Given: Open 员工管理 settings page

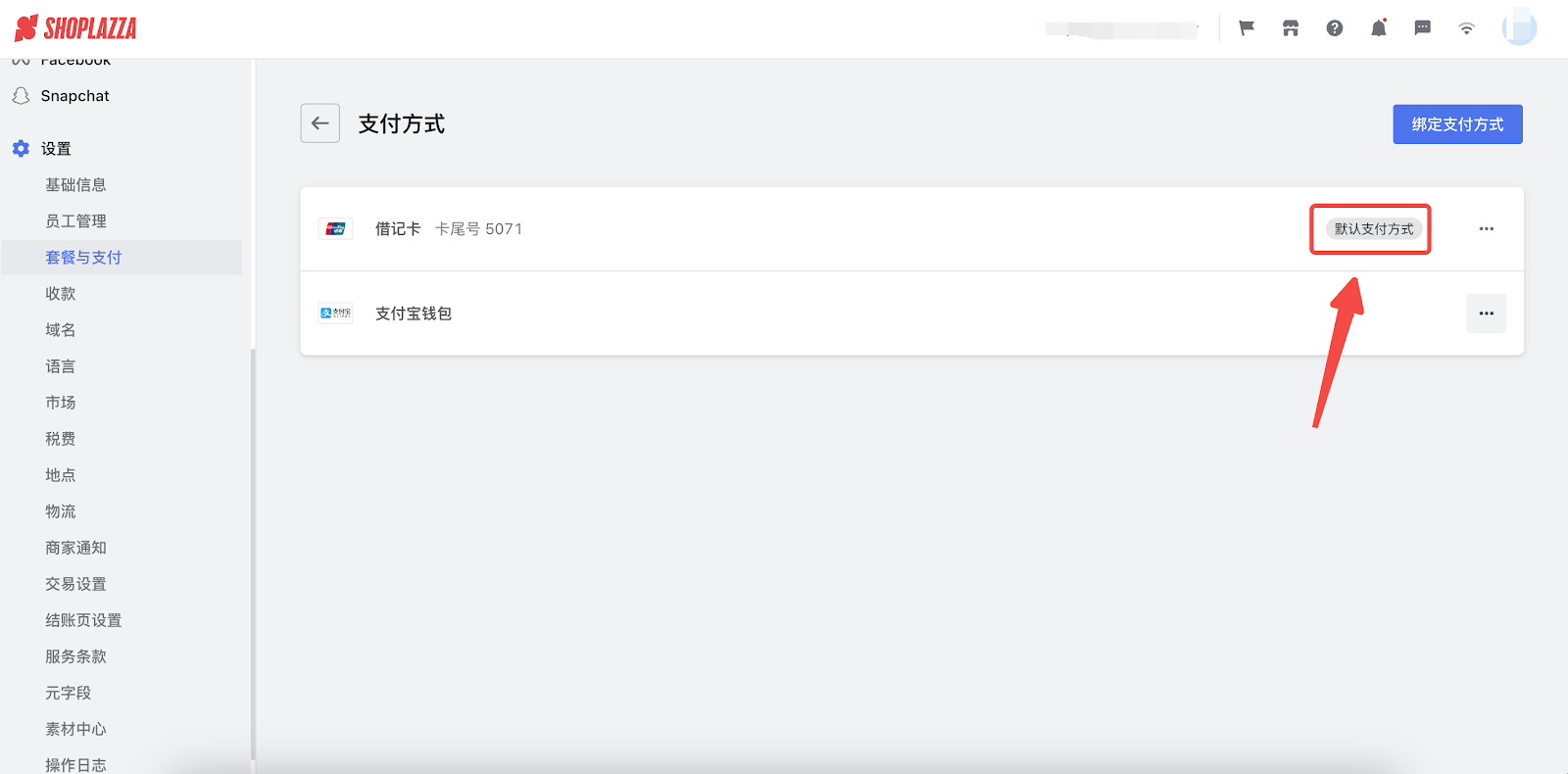Looking at the screenshot, I should pos(75,221).
